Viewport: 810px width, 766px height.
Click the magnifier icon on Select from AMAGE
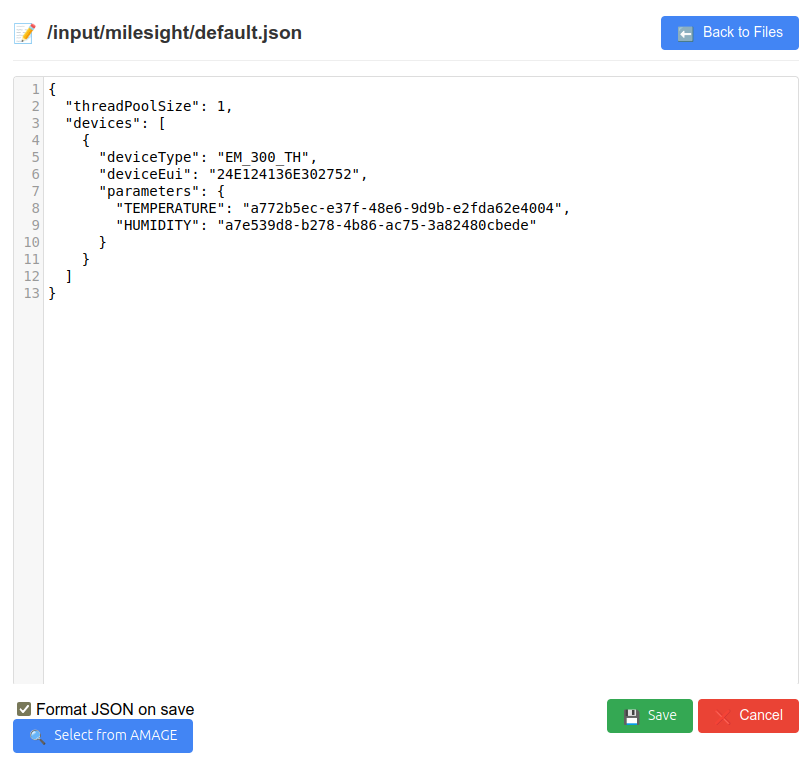[x=37, y=736]
